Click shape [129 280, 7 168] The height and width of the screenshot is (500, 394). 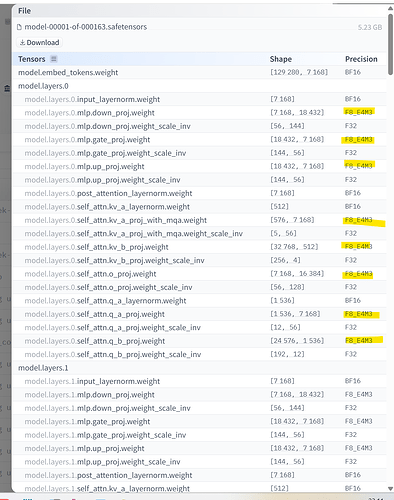tap(299, 72)
